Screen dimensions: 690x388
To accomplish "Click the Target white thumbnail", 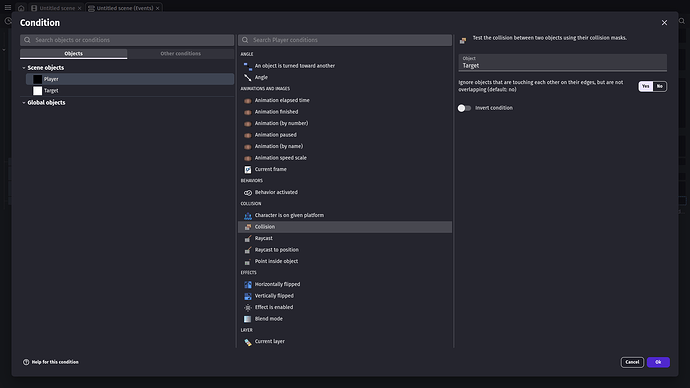I will (37, 91).
